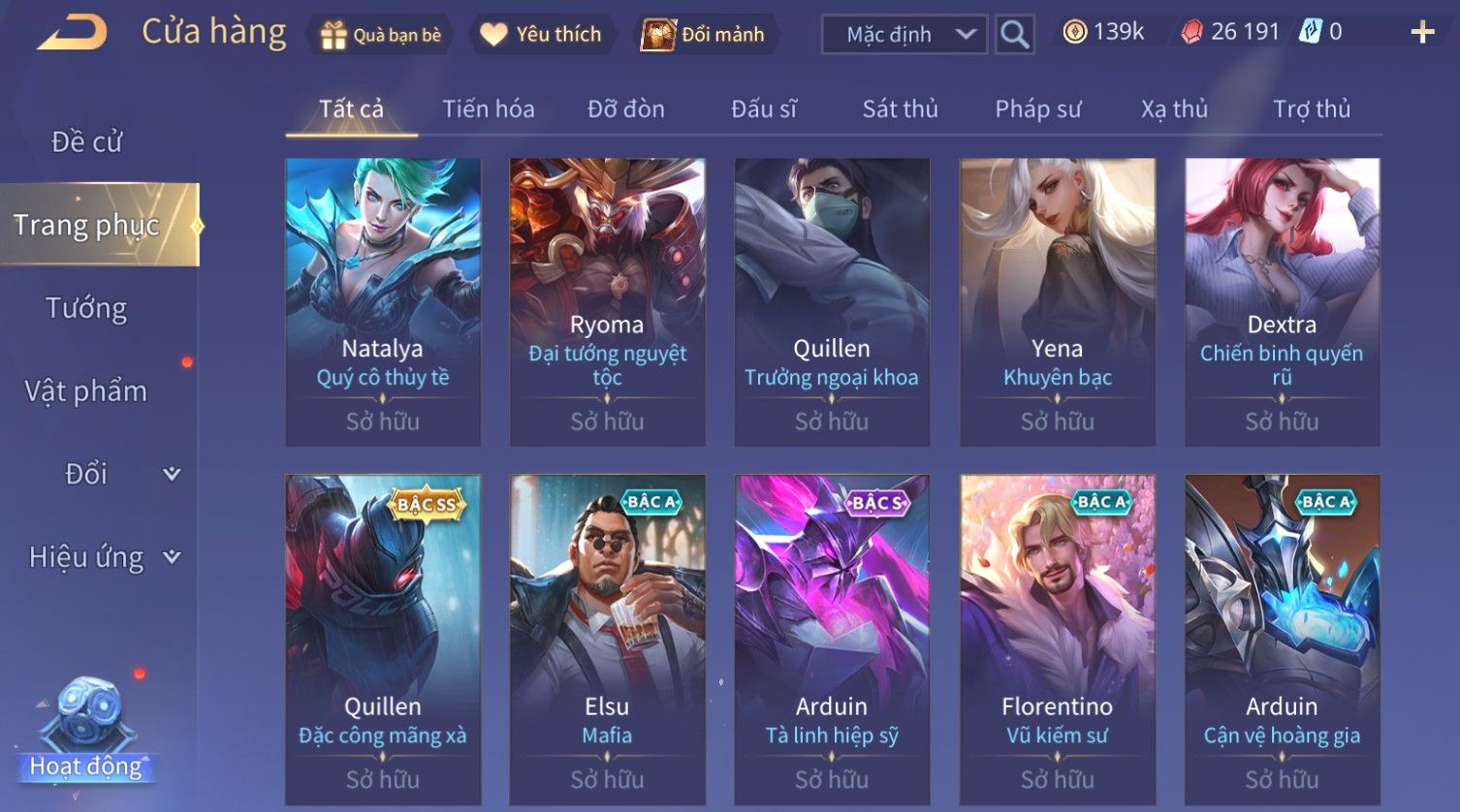The height and width of the screenshot is (812, 1460).
Task: Tap the back arrow icon
Action: point(73,32)
